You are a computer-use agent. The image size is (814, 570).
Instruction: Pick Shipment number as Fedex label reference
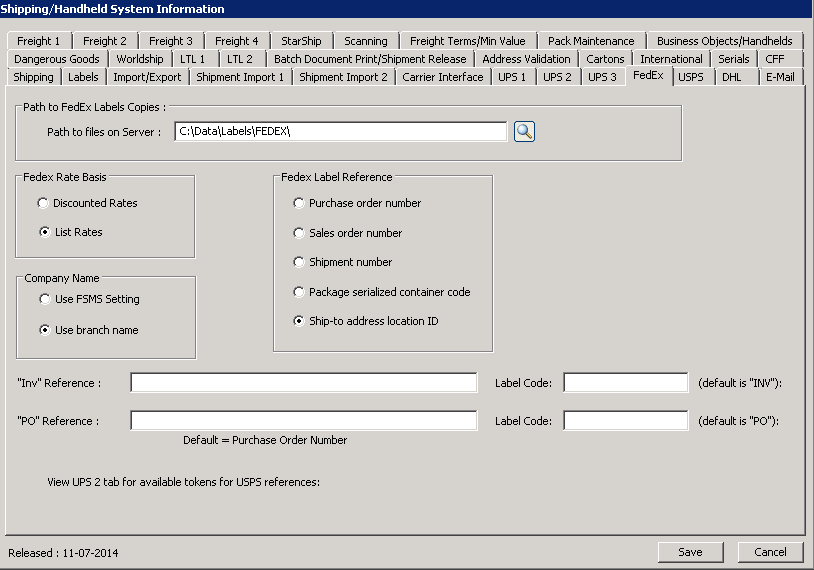pos(299,262)
